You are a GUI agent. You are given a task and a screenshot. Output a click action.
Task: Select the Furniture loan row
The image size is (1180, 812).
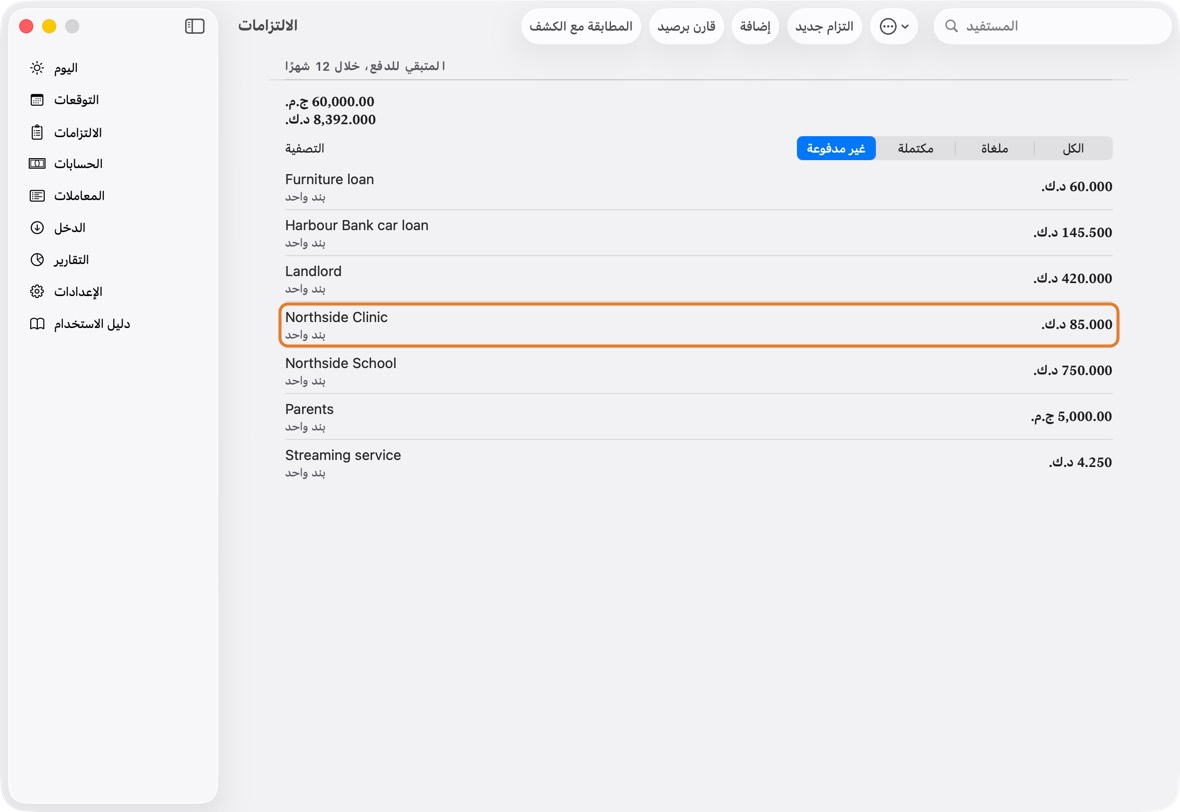click(698, 187)
